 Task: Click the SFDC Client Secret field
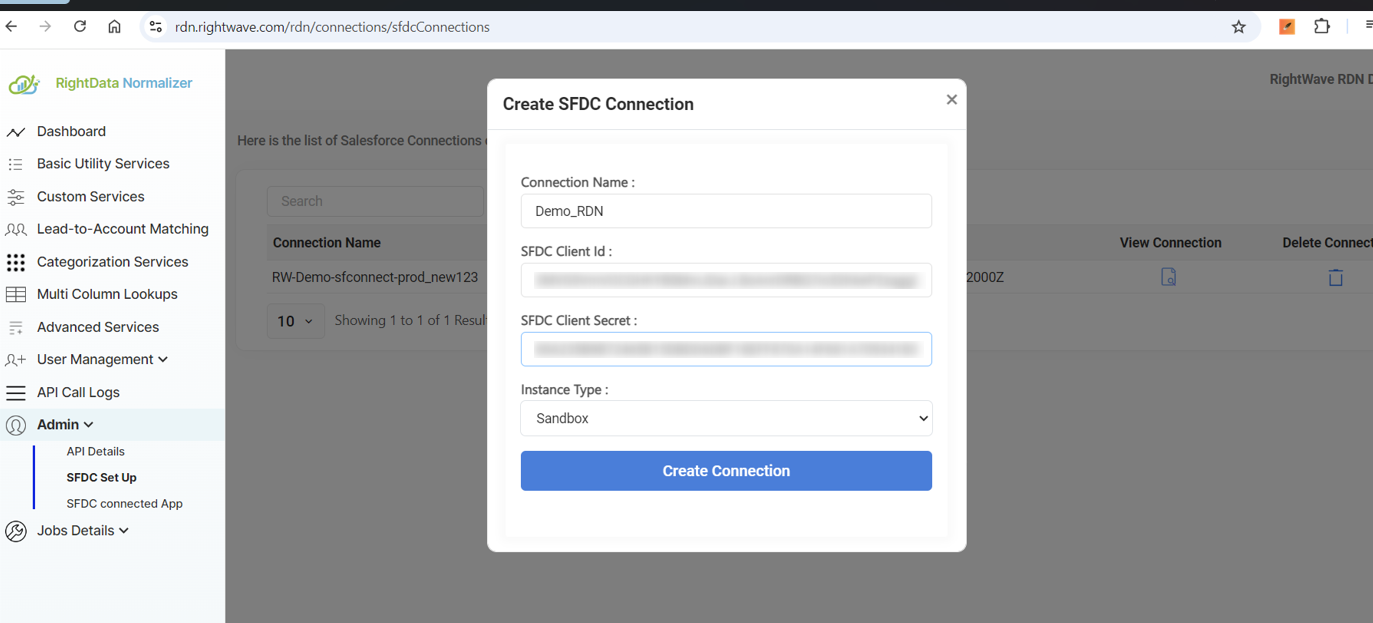click(726, 349)
